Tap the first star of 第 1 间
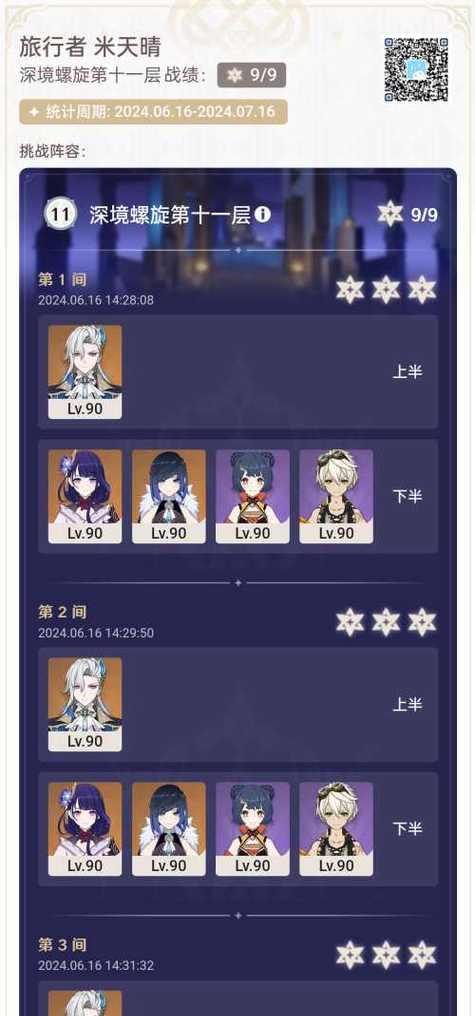 [x=350, y=290]
